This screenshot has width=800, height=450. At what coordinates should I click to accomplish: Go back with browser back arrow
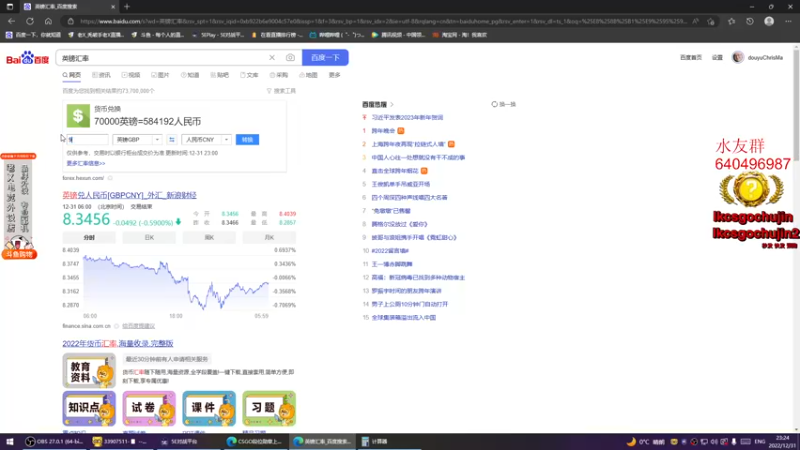click(x=11, y=21)
